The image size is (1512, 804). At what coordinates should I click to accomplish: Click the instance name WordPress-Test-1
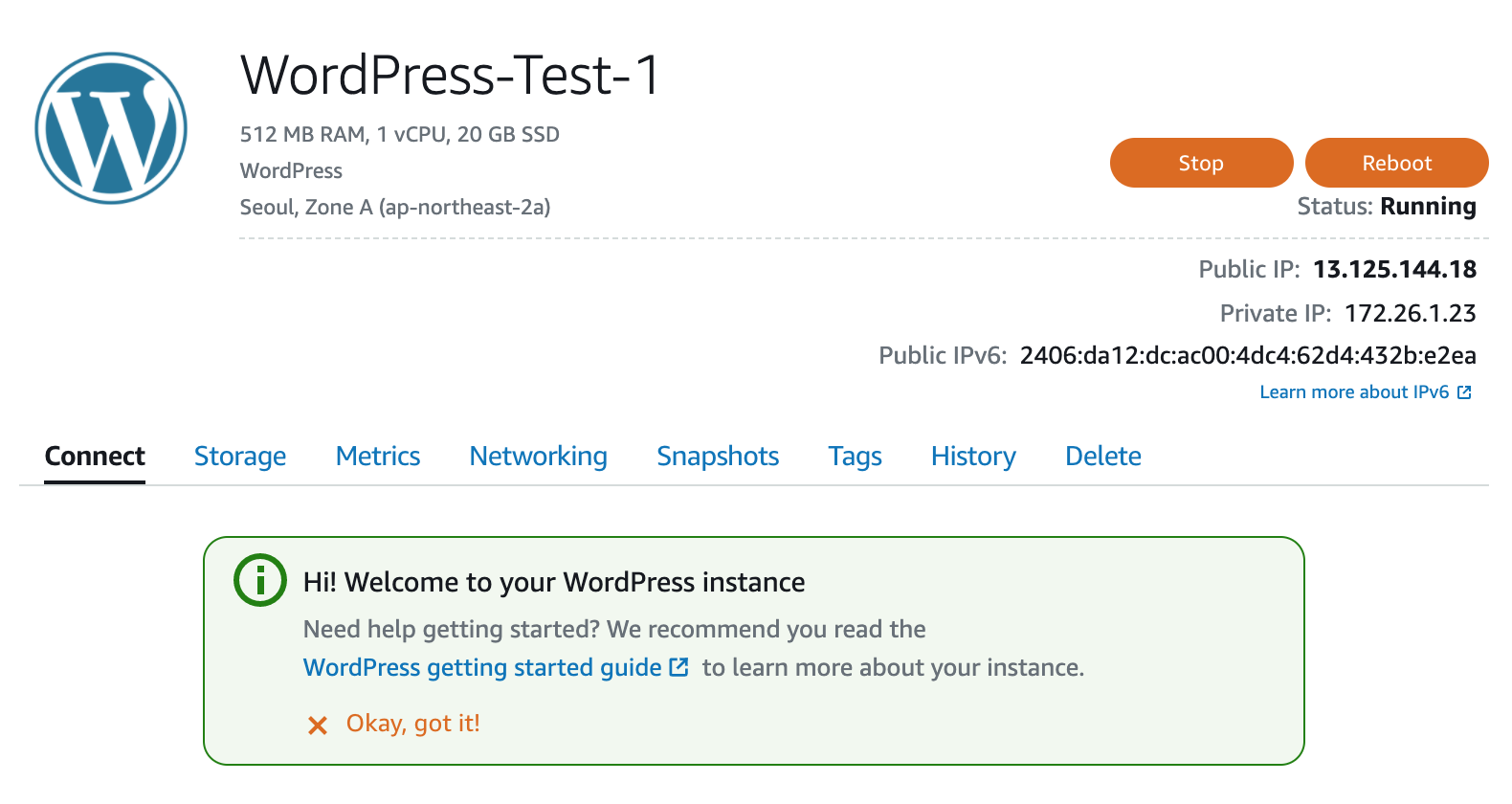450,76
